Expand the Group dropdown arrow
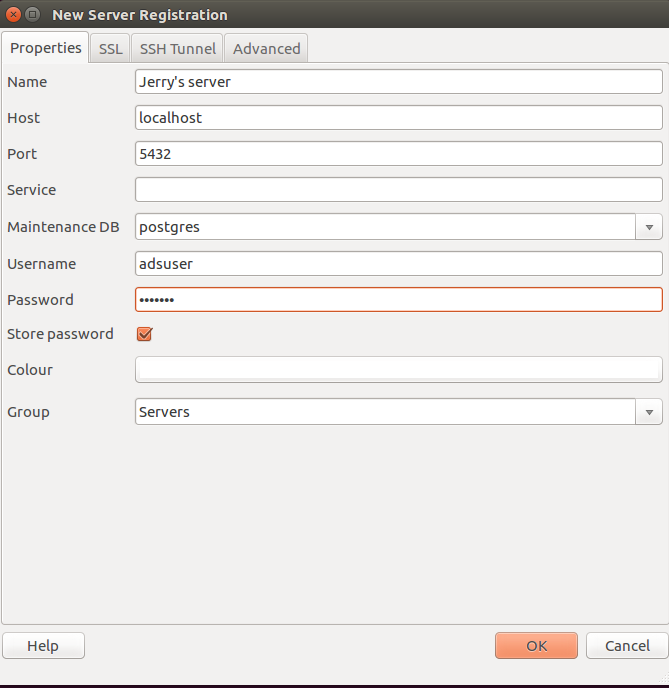The height and width of the screenshot is (688, 669). pyautogui.click(x=649, y=412)
